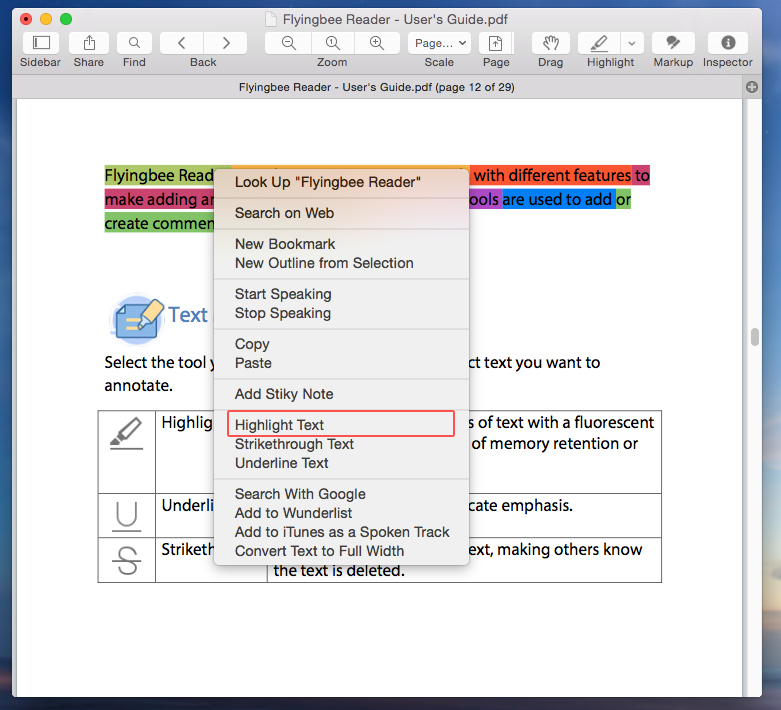This screenshot has width=781, height=710.
Task: Go forward with the right chevron
Action: [x=226, y=43]
